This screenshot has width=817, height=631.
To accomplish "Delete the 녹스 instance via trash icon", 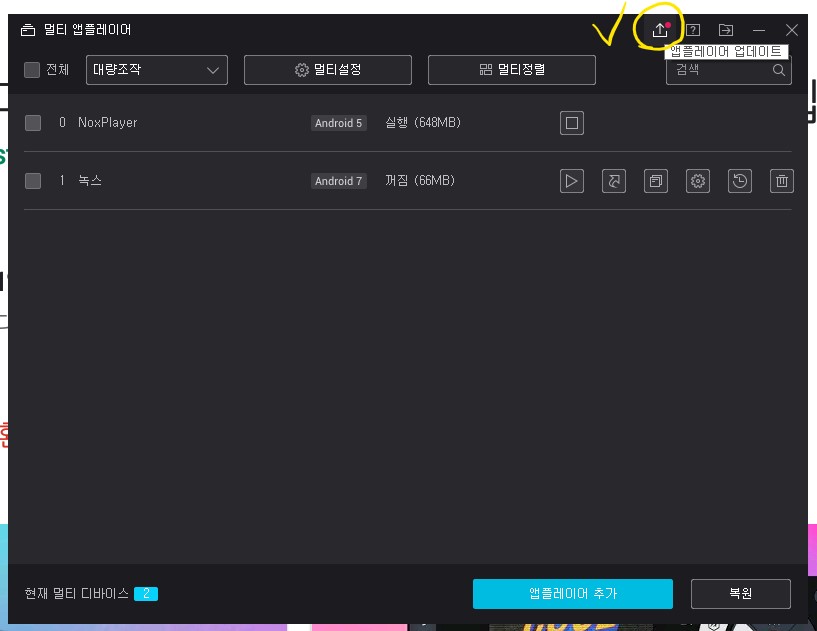I will click(x=782, y=181).
